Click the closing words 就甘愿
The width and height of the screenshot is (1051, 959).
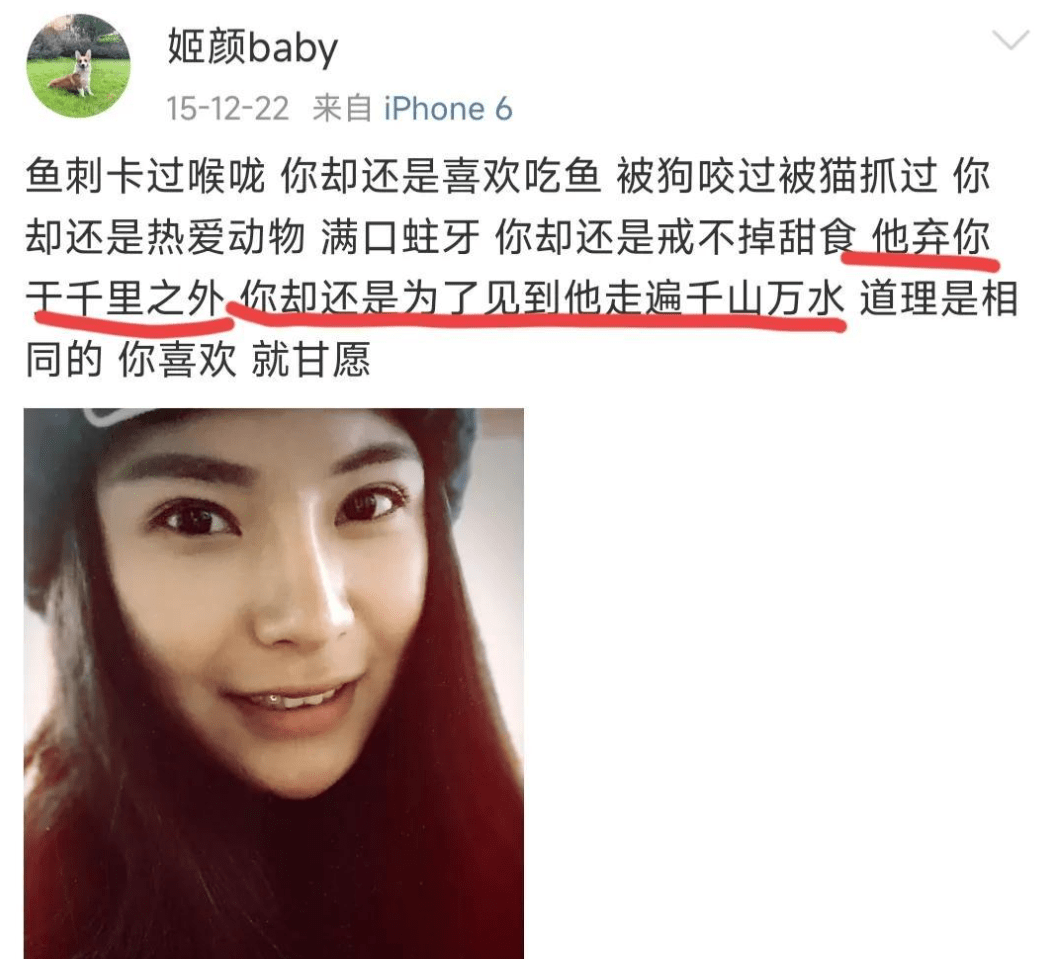(310, 360)
